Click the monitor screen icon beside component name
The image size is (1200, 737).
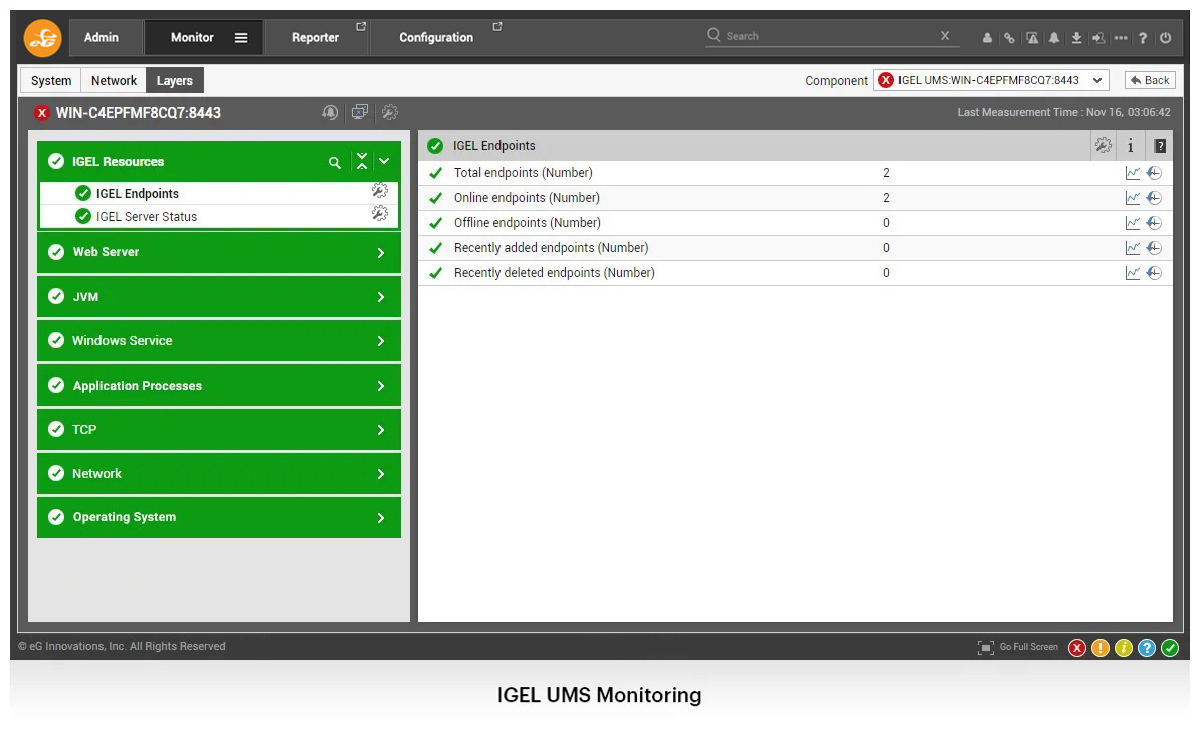[x=360, y=112]
